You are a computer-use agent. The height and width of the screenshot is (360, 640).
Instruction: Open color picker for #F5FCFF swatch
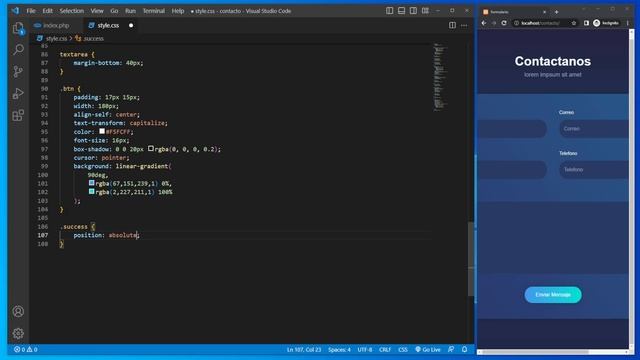[x=102, y=131]
